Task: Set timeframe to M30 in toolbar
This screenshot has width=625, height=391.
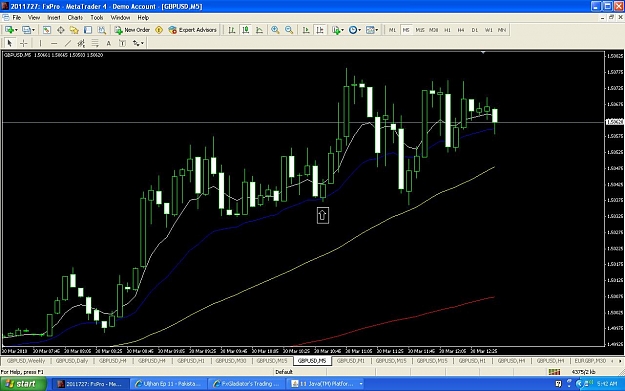Action: (434, 30)
